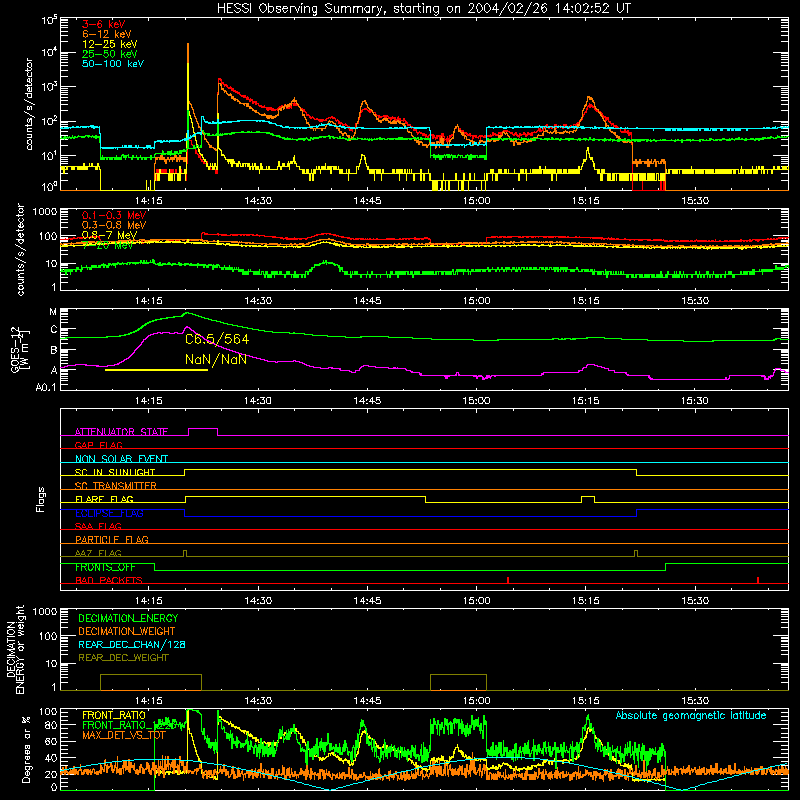
Task: Select the 'FLARE_FLAG' flag label
Action: [104, 499]
